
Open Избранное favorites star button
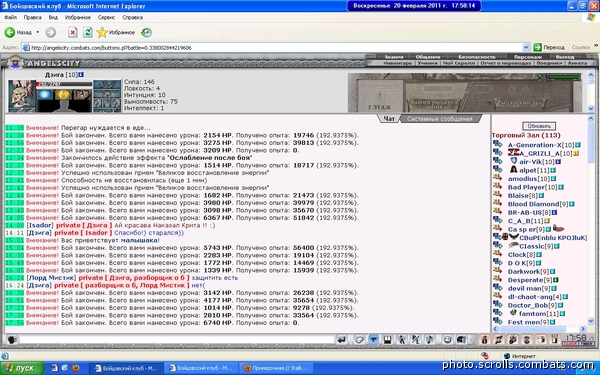(116, 33)
